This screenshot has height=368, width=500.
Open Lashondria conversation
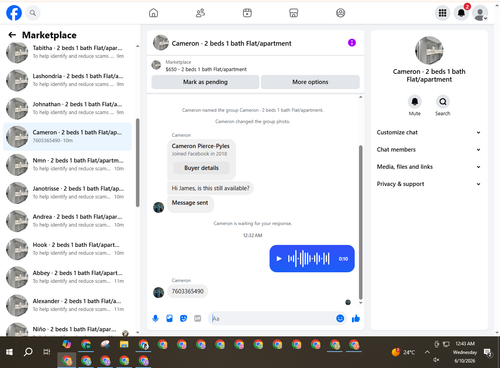[67, 80]
